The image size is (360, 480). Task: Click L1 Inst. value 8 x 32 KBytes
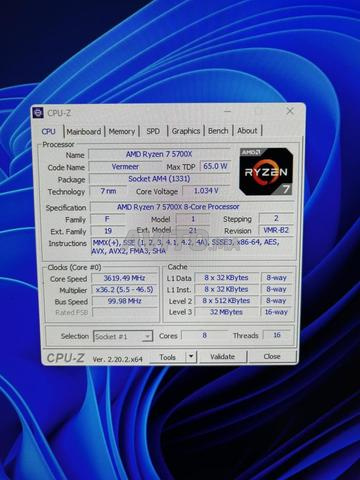[226, 289]
